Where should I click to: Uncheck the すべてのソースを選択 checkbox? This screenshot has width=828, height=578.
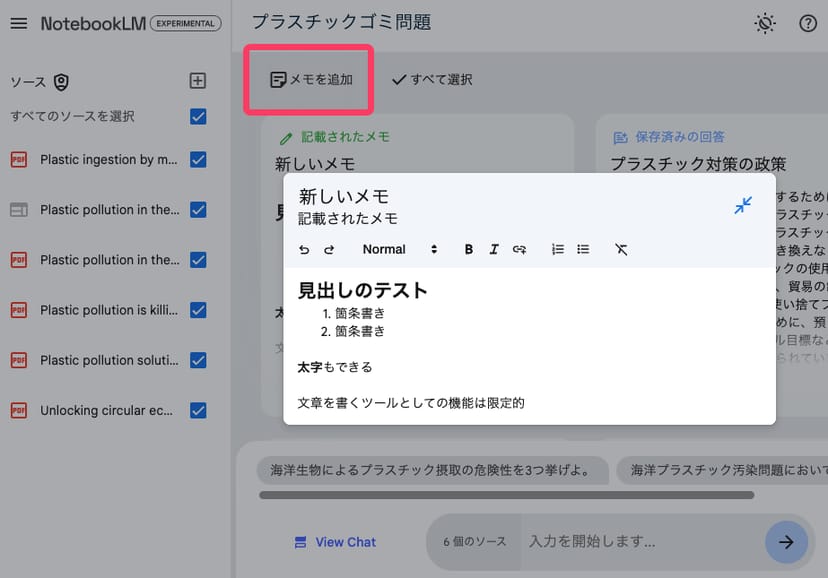click(198, 116)
